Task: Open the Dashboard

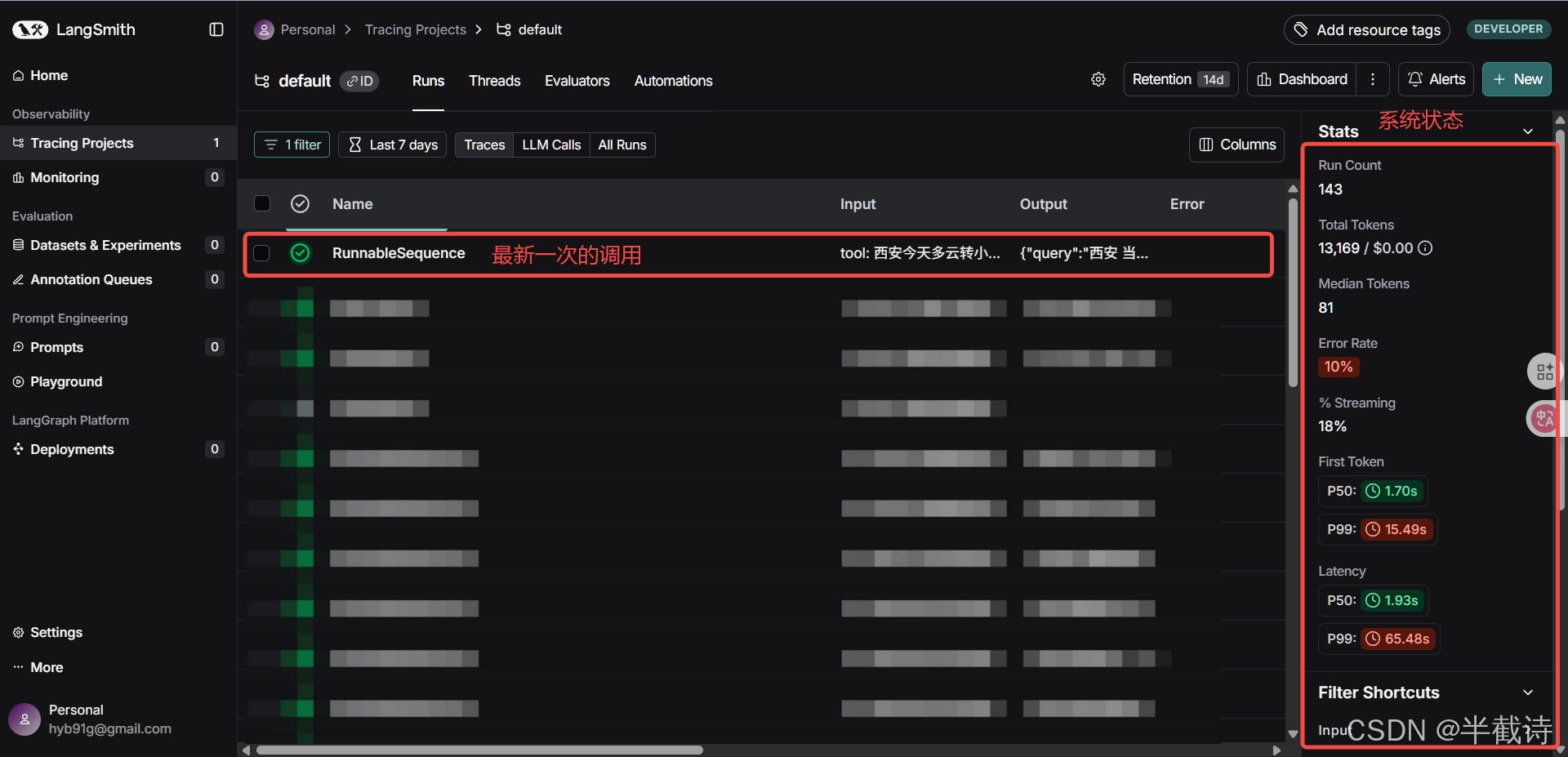Action: (x=1302, y=79)
